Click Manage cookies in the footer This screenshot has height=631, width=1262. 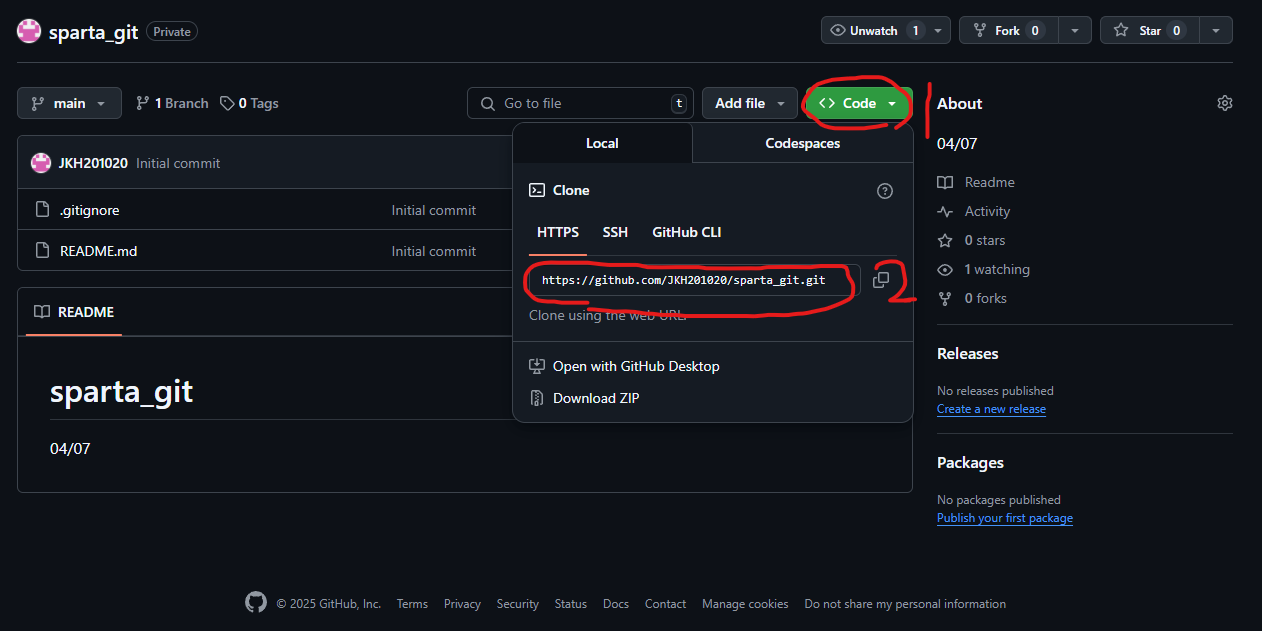745,603
